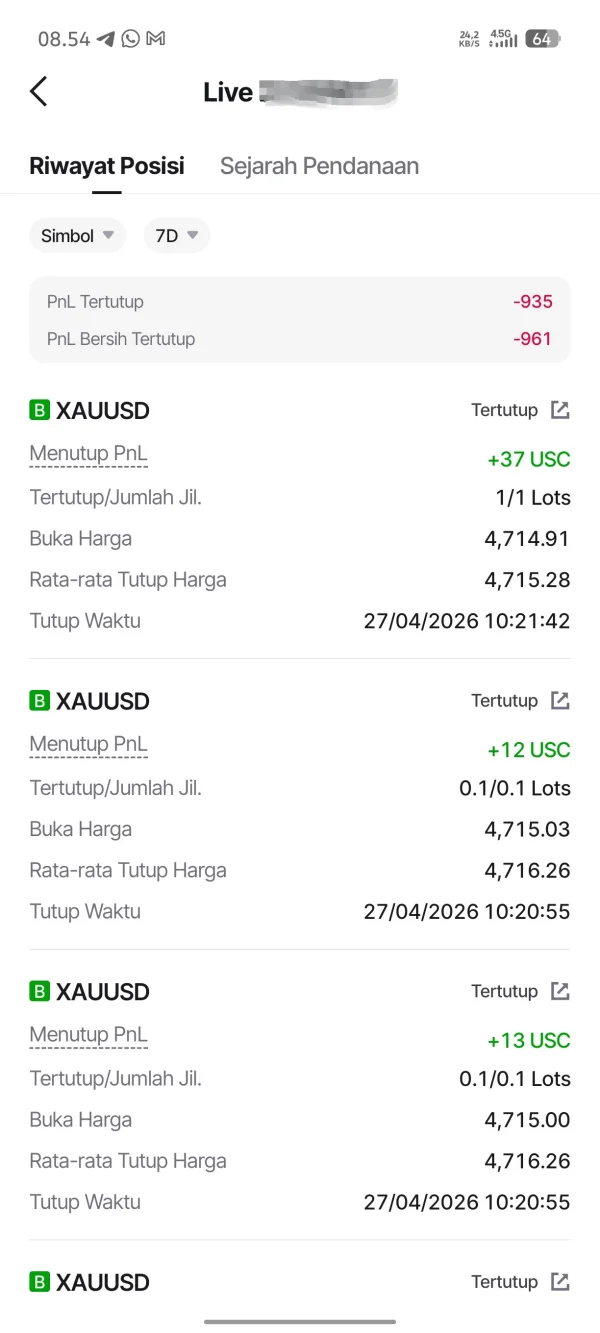
Task: Open share icon for third XAUUSD position
Action: 560,991
